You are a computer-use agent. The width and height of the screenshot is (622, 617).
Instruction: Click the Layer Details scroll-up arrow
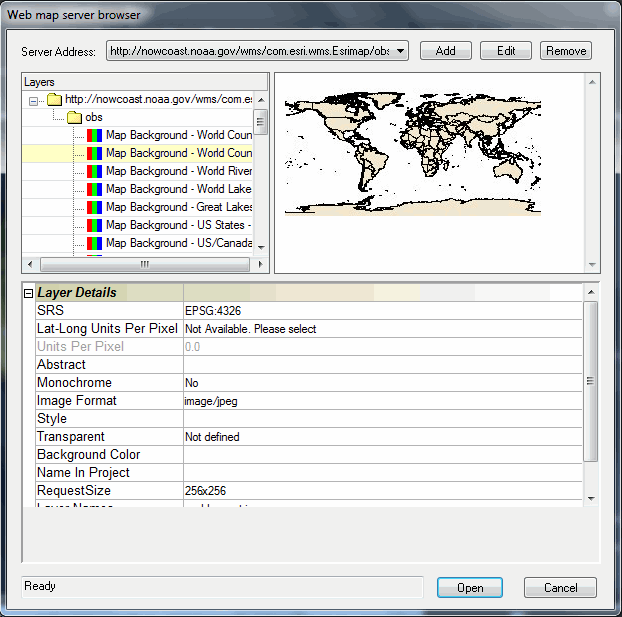click(591, 292)
